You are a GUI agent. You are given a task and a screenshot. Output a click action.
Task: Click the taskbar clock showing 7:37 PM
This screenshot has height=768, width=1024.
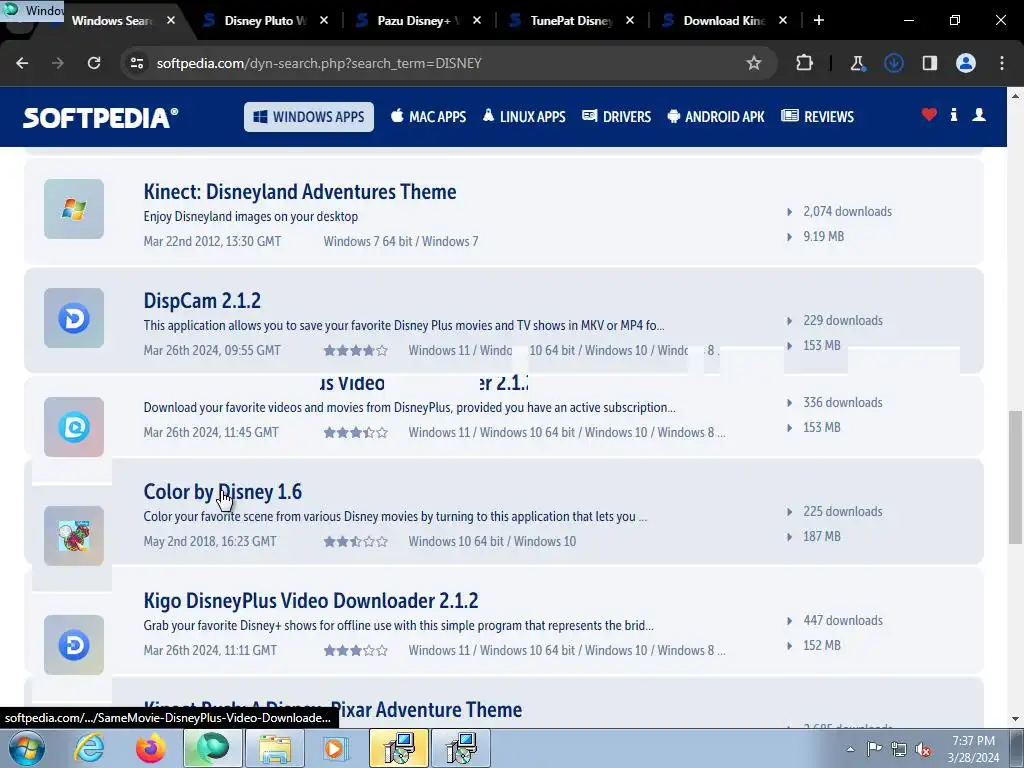(x=973, y=749)
